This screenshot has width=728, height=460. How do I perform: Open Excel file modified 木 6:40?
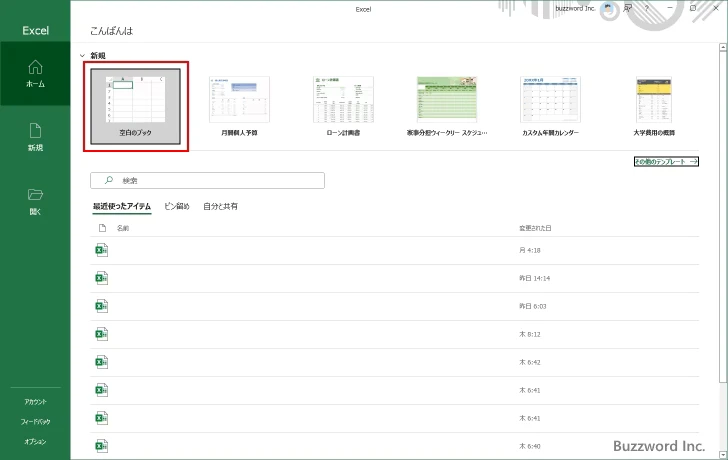click(395, 446)
